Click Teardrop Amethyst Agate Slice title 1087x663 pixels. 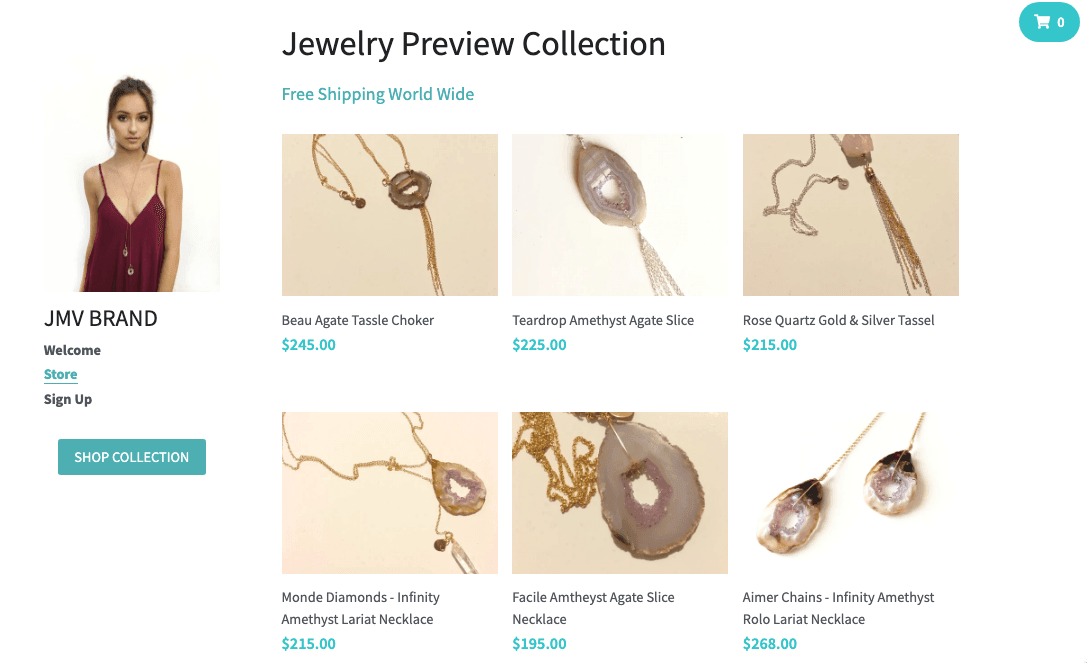603,320
